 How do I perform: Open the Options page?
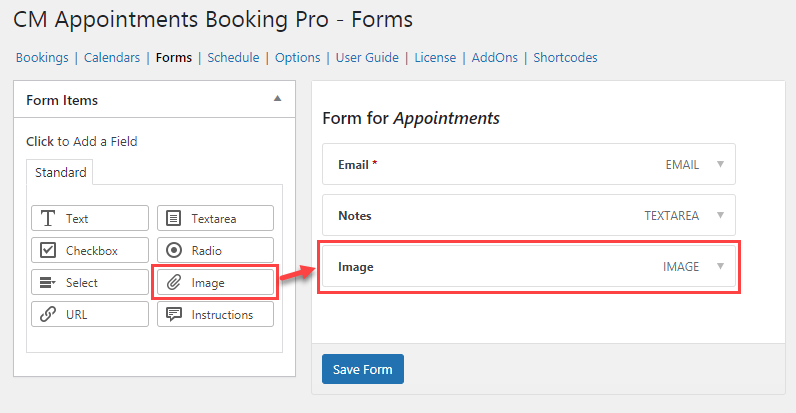point(297,58)
